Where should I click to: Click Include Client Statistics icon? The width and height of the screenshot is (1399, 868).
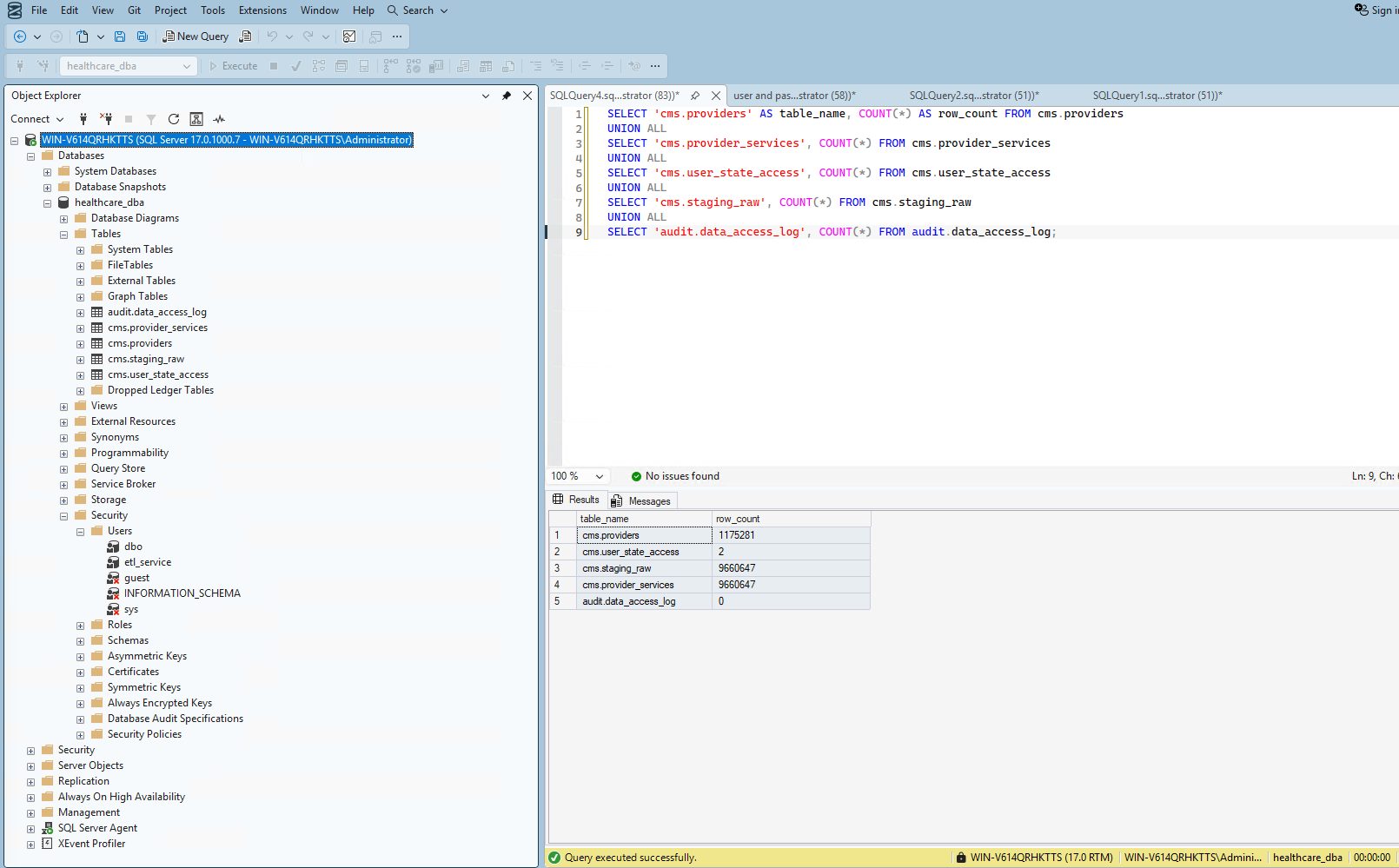click(436, 66)
